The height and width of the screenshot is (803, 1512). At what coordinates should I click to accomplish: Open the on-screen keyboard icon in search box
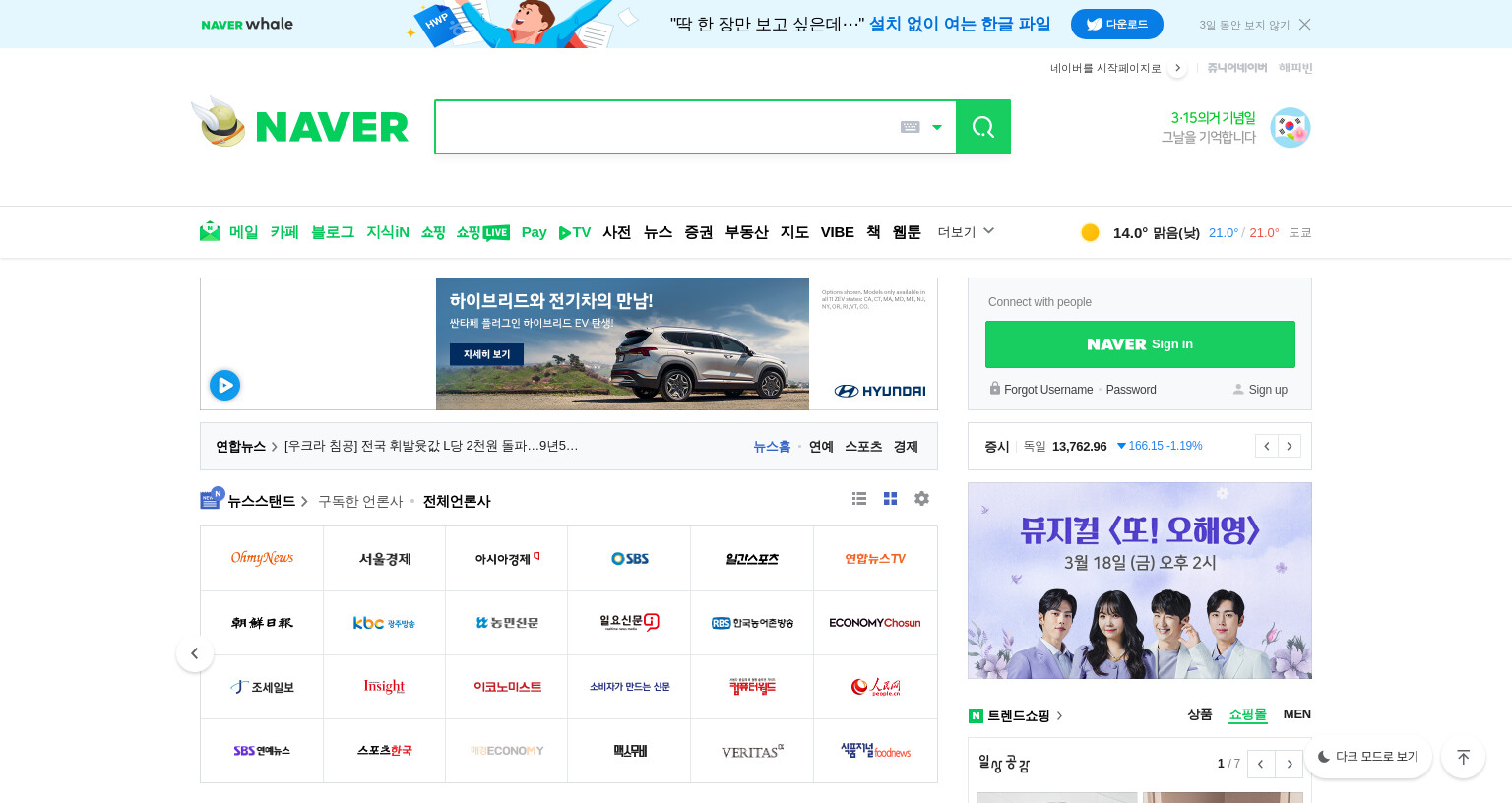[911, 127]
